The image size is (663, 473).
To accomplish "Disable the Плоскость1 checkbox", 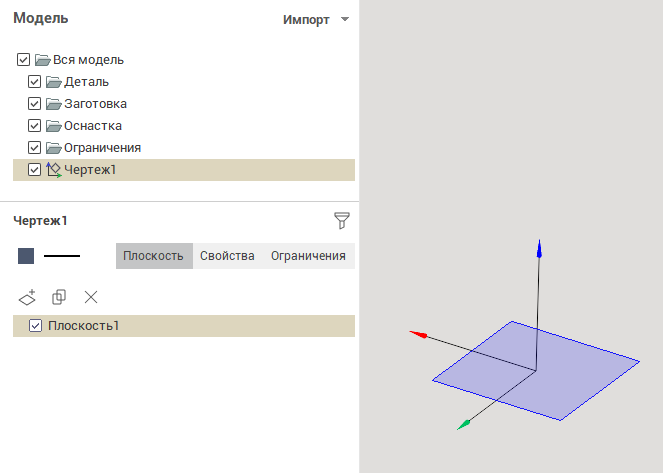I will click(x=36, y=326).
